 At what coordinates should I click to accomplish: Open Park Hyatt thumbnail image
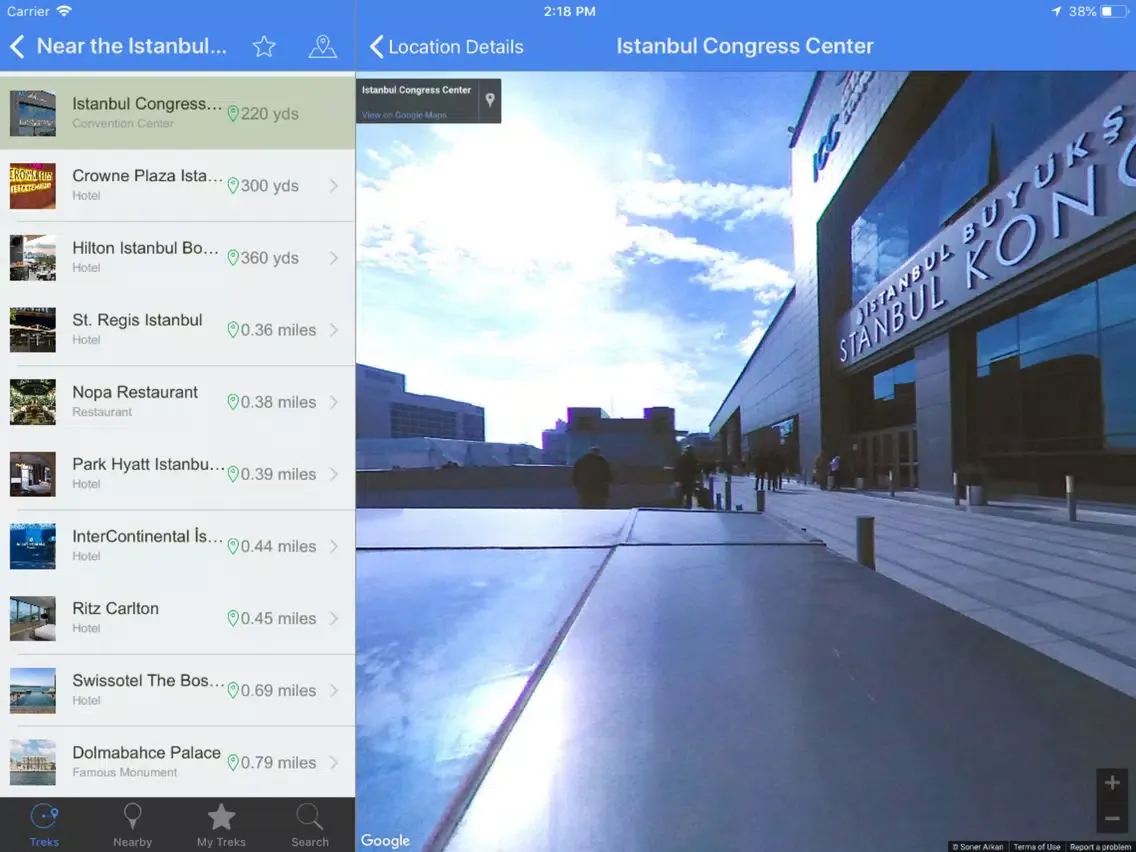[x=33, y=474]
